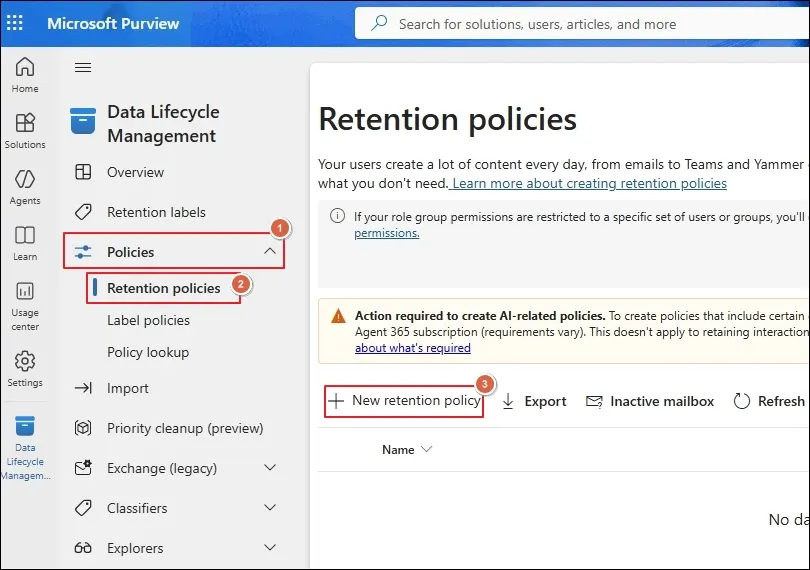Expand the Explorers chevron

click(x=270, y=547)
